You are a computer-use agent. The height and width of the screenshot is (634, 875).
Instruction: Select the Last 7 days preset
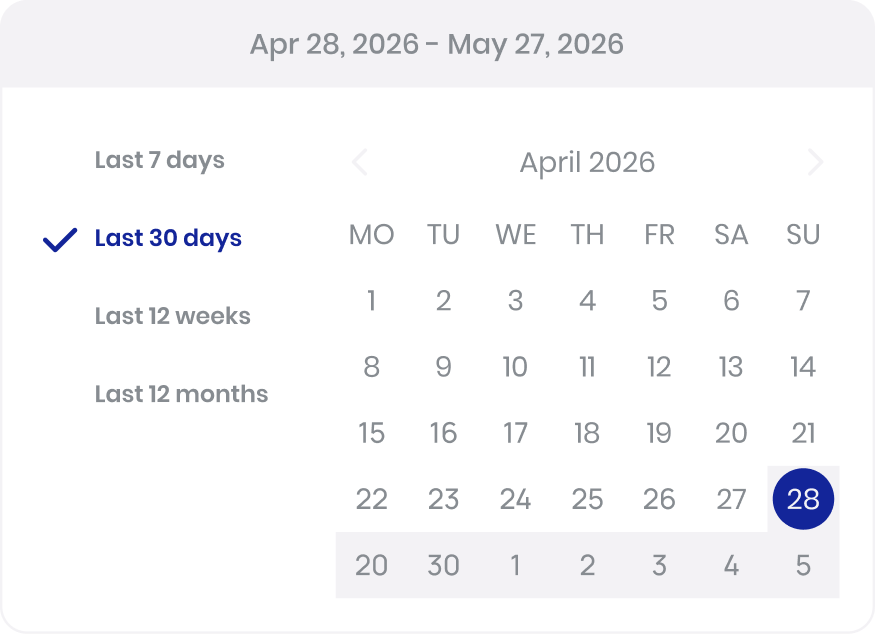point(159,160)
